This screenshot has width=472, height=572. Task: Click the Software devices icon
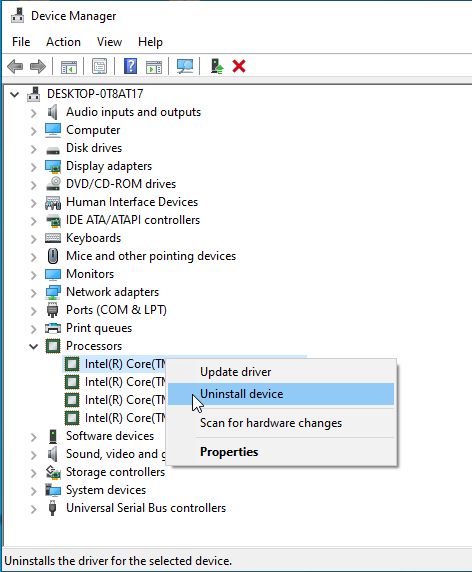pyautogui.click(x=53, y=436)
